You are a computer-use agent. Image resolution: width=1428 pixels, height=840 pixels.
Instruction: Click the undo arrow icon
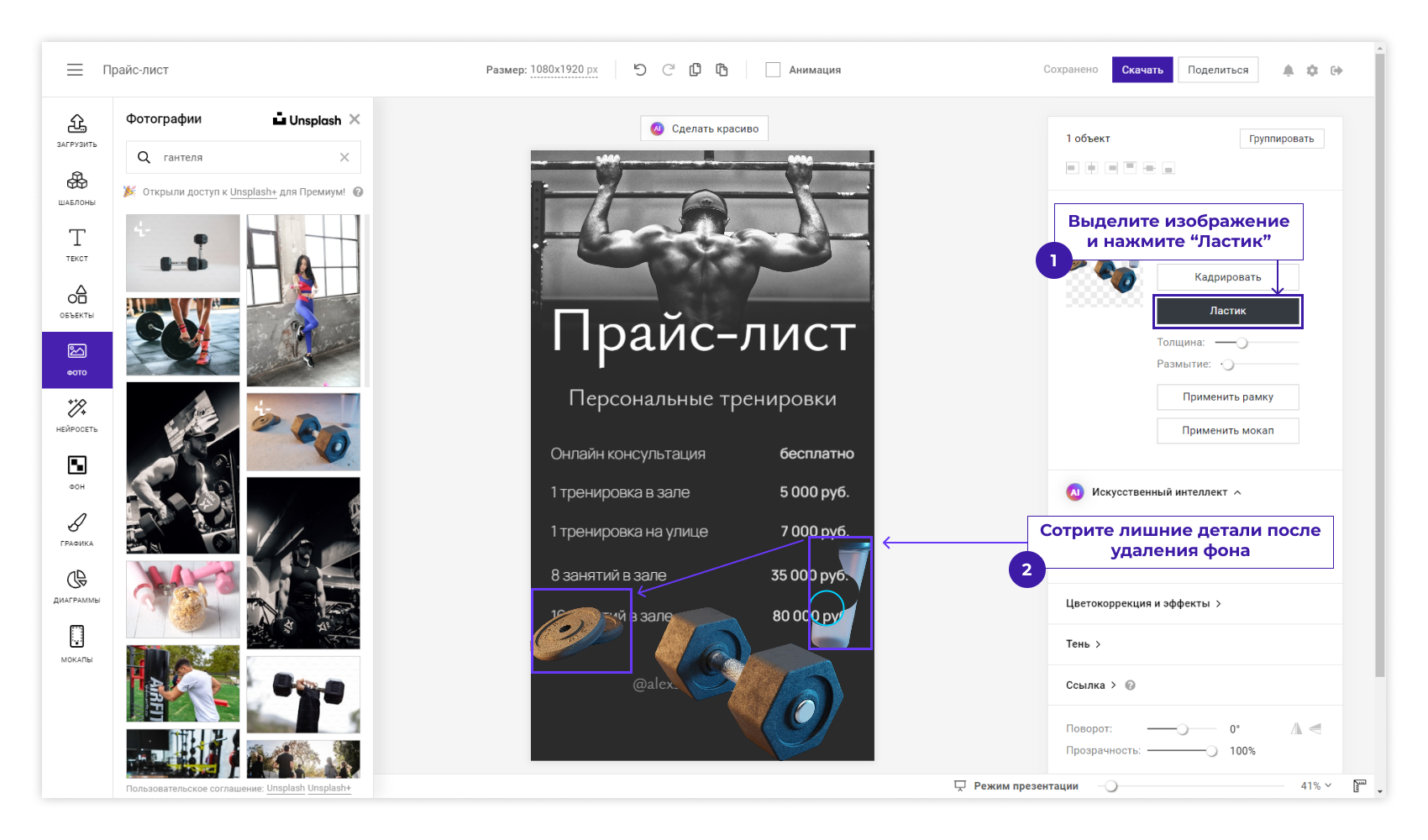[x=640, y=70]
